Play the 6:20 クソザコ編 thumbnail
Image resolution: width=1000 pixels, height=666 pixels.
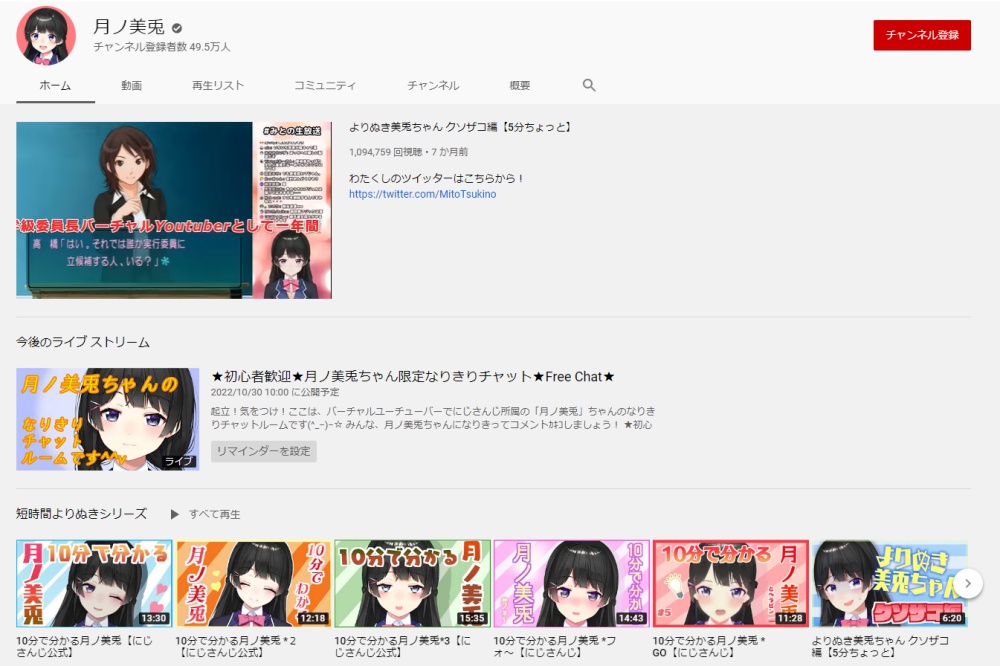point(890,583)
